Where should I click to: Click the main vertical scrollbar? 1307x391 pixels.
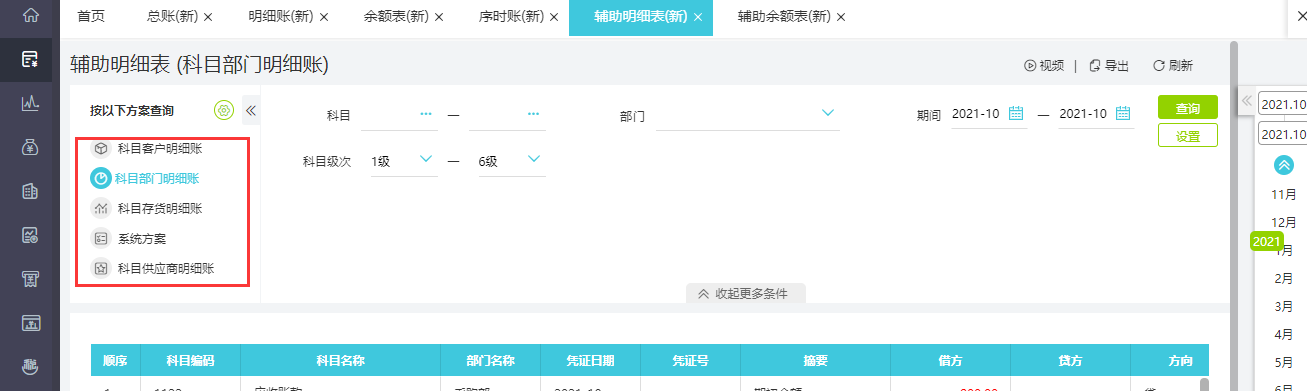(1234, 215)
